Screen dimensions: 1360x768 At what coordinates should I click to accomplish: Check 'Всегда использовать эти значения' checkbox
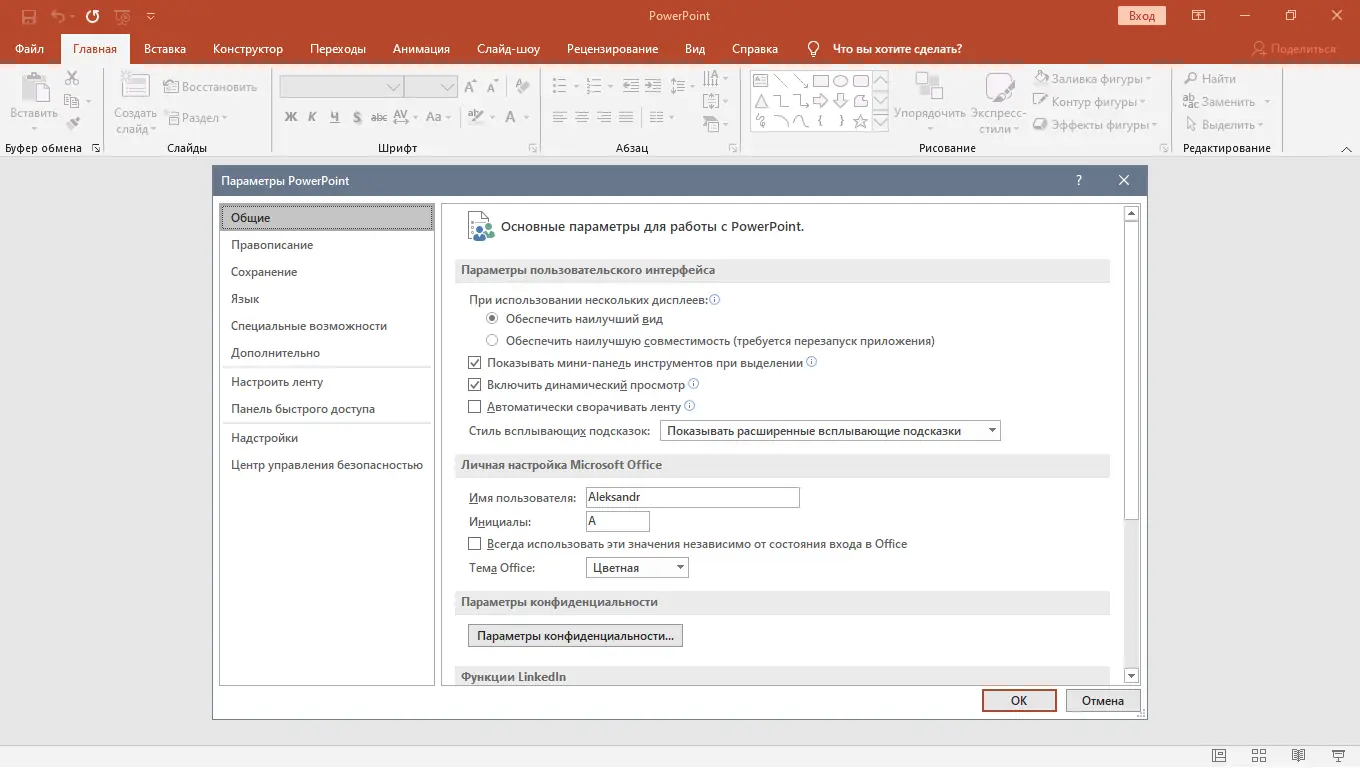click(x=475, y=544)
